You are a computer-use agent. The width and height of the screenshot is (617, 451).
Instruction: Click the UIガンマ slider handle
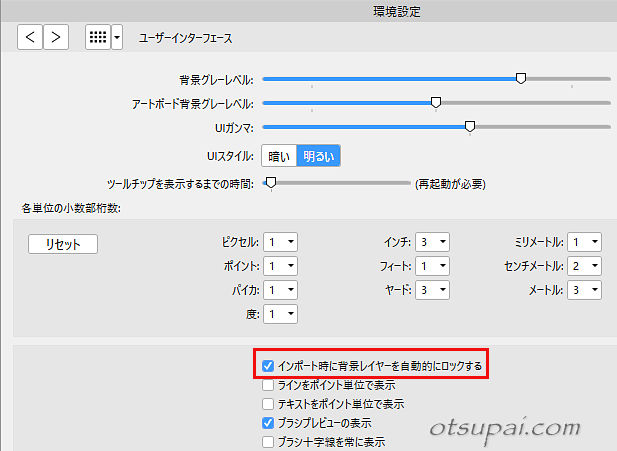pos(470,126)
